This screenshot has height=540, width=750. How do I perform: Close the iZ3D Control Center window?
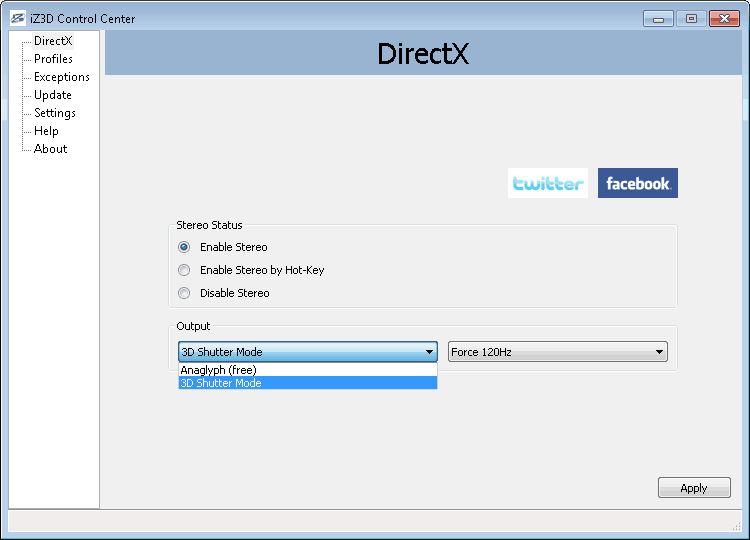pyautogui.click(x=724, y=19)
